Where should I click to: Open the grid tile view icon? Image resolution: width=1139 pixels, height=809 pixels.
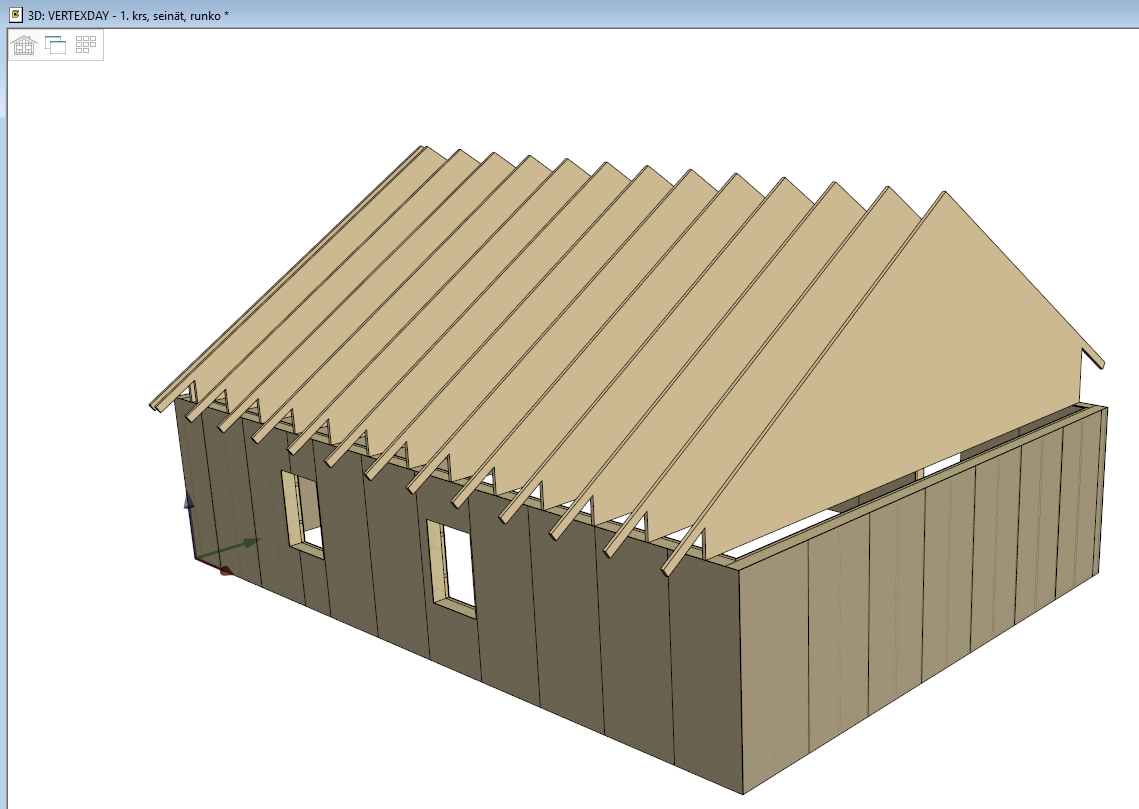click(86, 45)
